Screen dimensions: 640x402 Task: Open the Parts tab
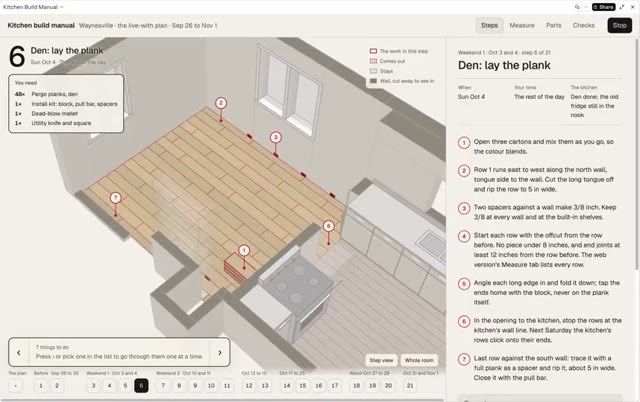click(x=553, y=25)
